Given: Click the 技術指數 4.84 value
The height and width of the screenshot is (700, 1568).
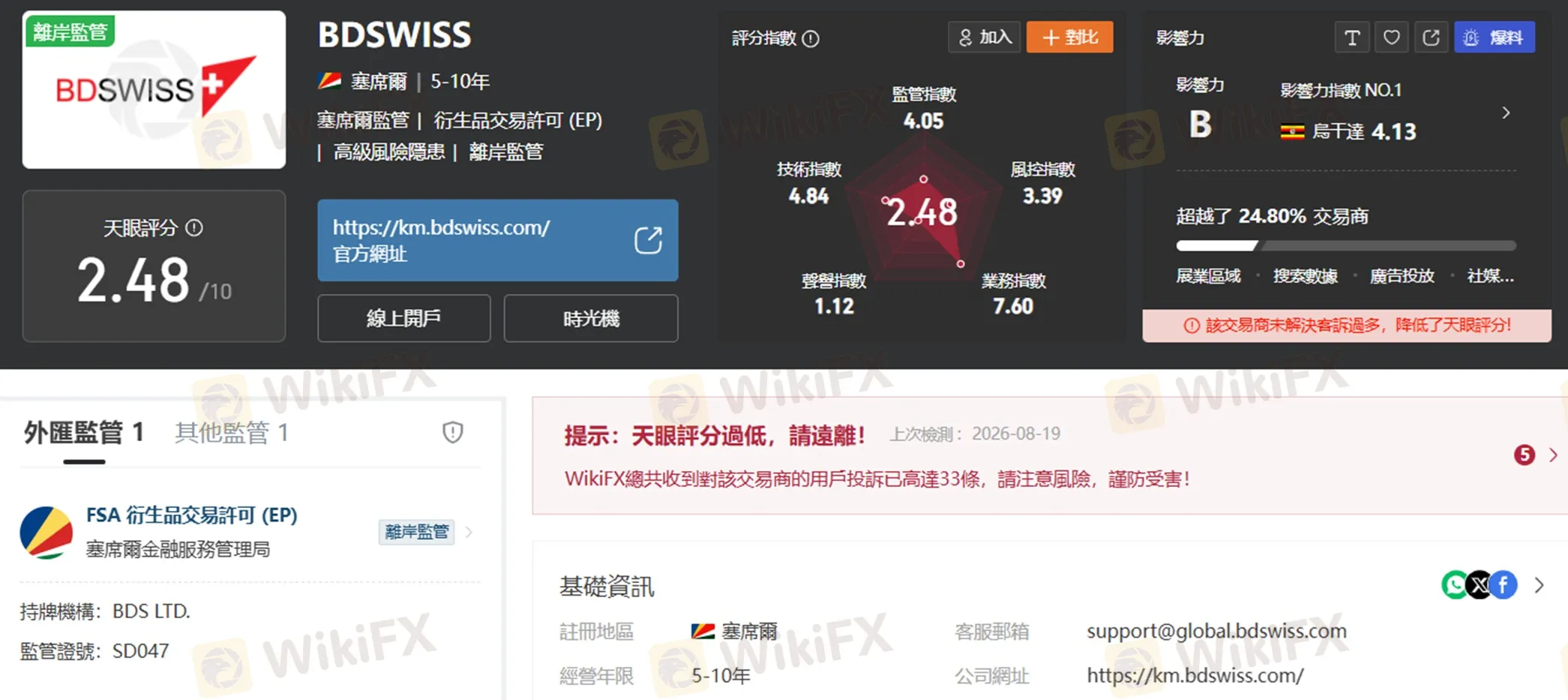Looking at the screenshot, I should point(808,196).
